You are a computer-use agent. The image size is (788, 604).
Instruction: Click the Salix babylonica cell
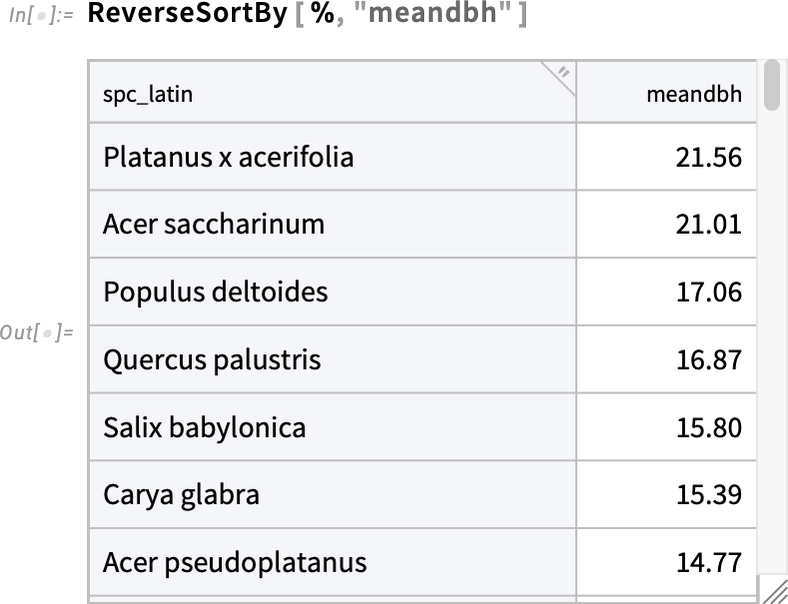332,427
